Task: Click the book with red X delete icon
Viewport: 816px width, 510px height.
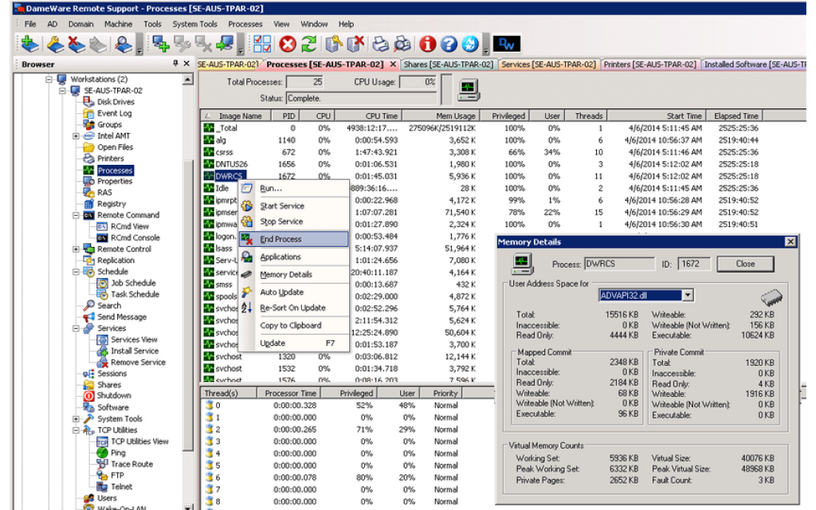Action: pos(76,44)
